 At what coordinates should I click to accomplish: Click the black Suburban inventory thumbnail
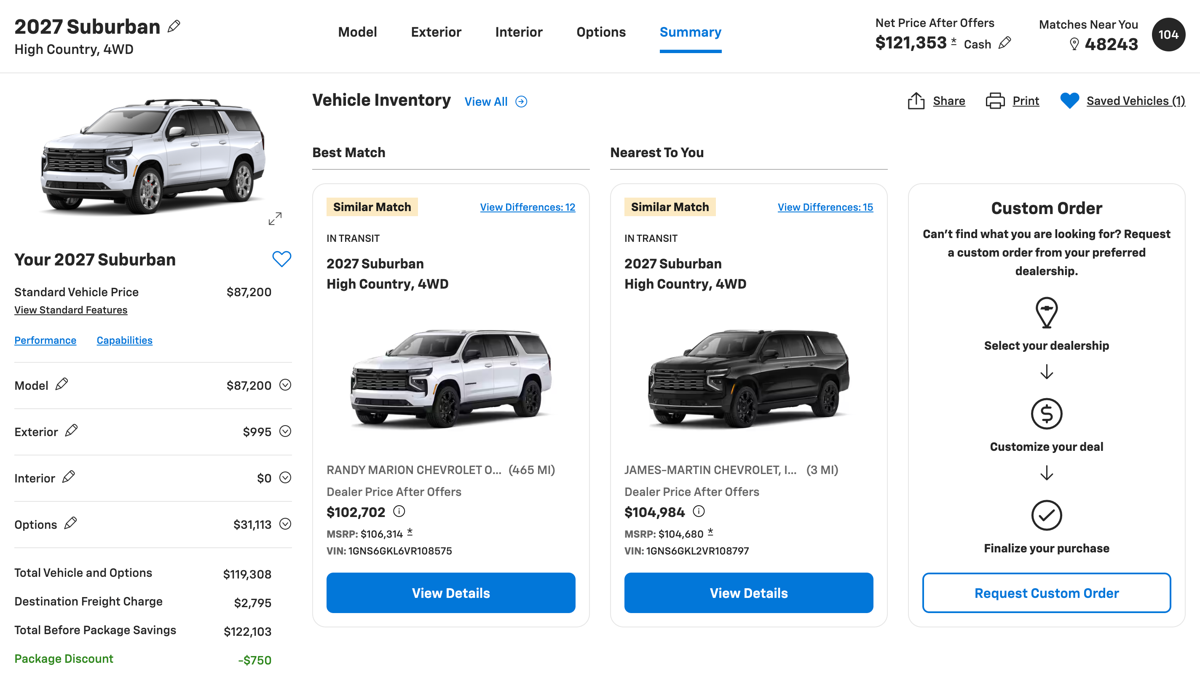749,378
